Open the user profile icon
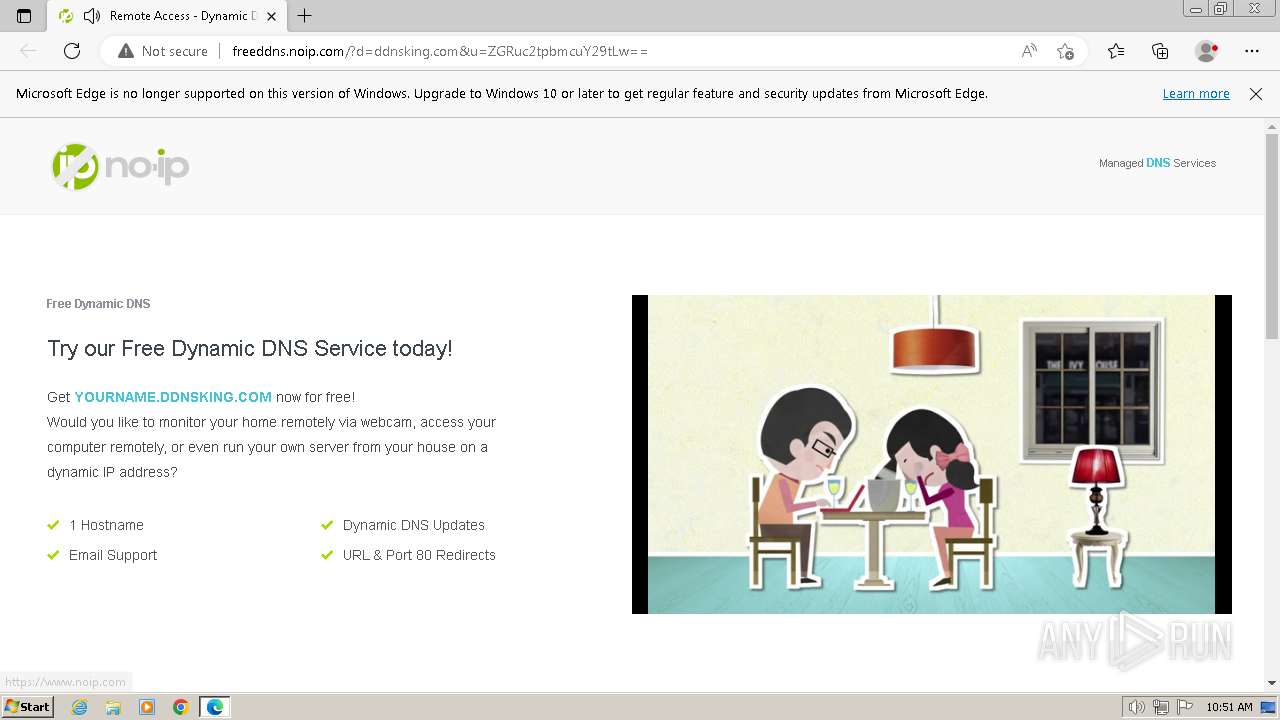 point(1207,51)
